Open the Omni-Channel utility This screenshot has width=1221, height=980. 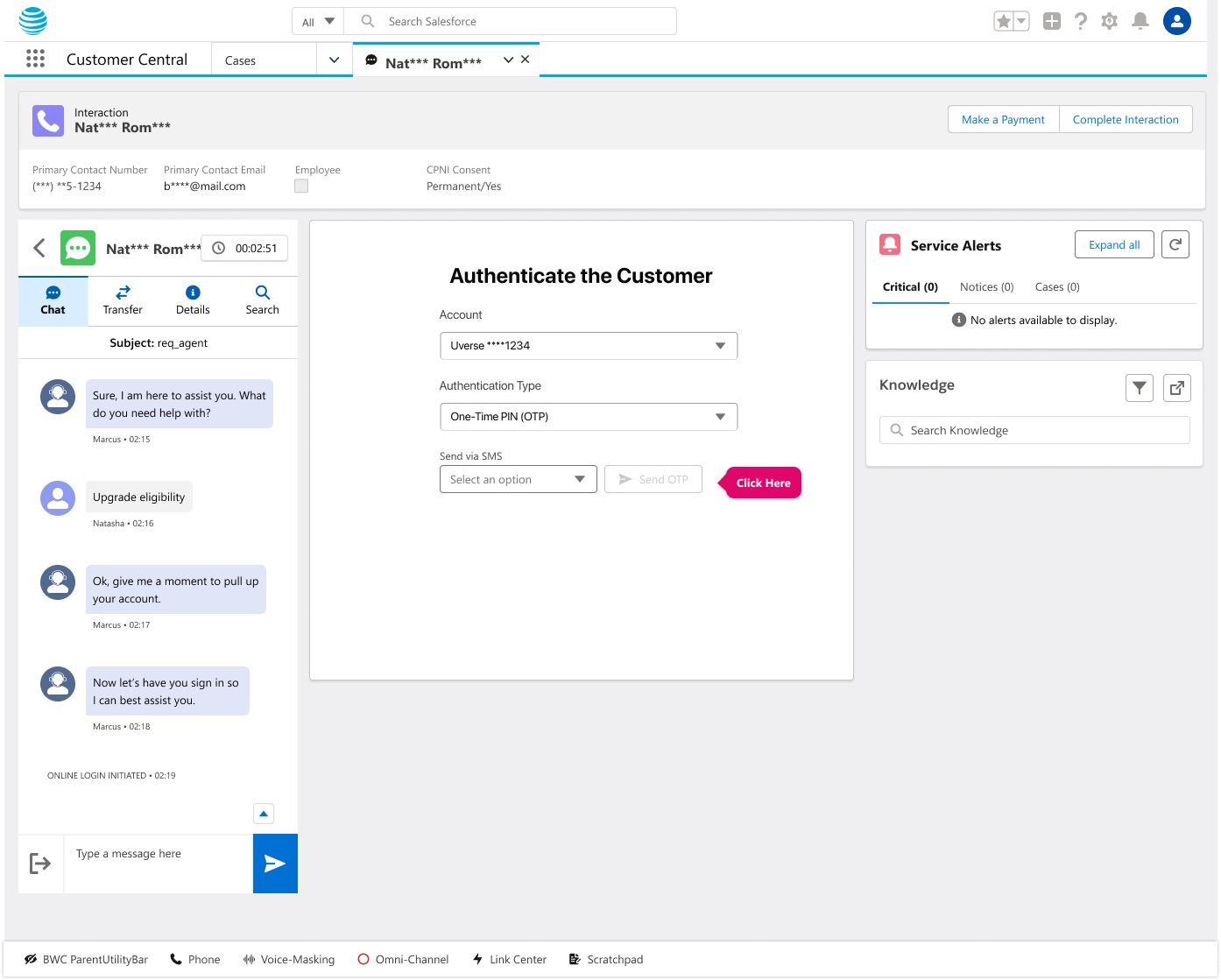(x=403, y=959)
